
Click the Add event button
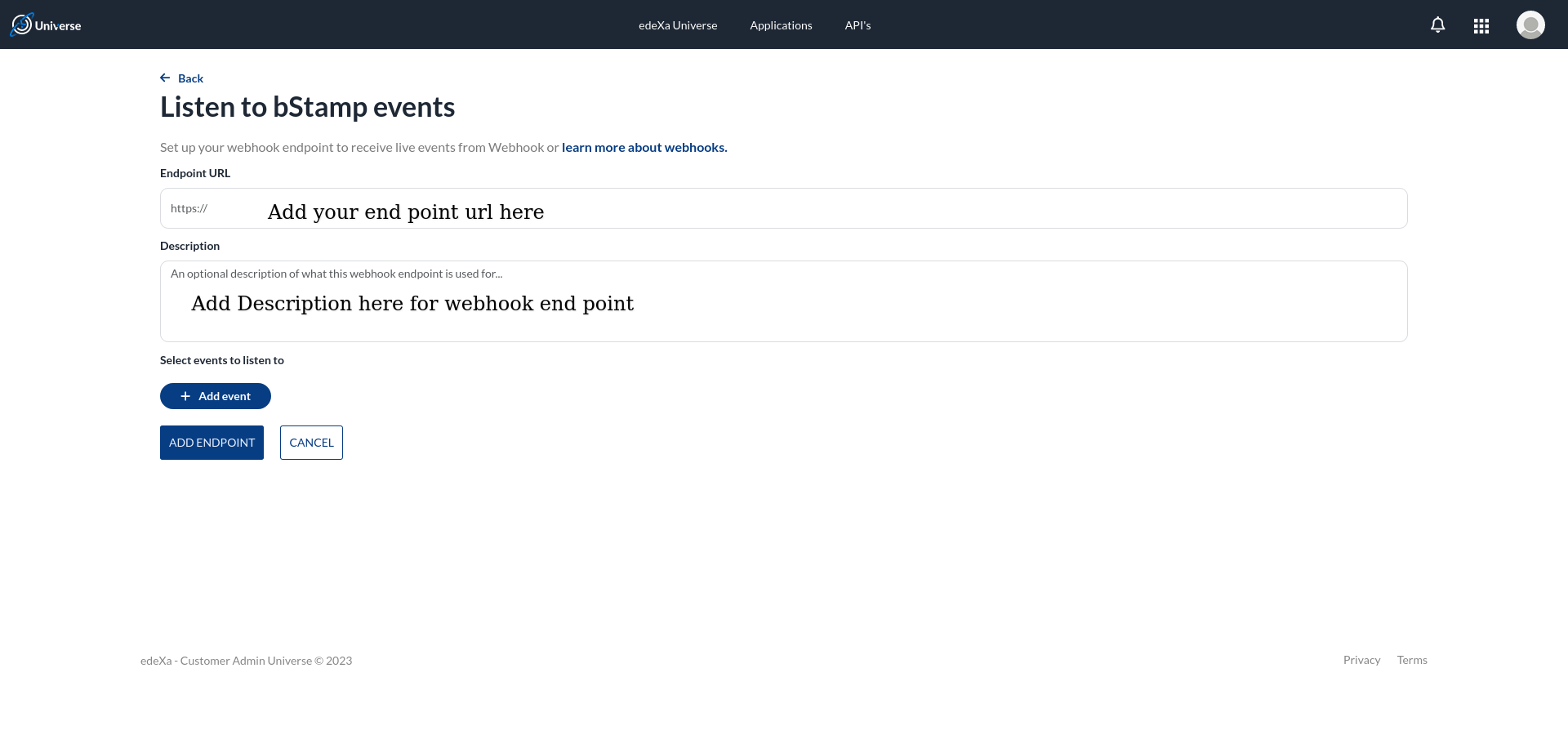pyautogui.click(x=216, y=396)
